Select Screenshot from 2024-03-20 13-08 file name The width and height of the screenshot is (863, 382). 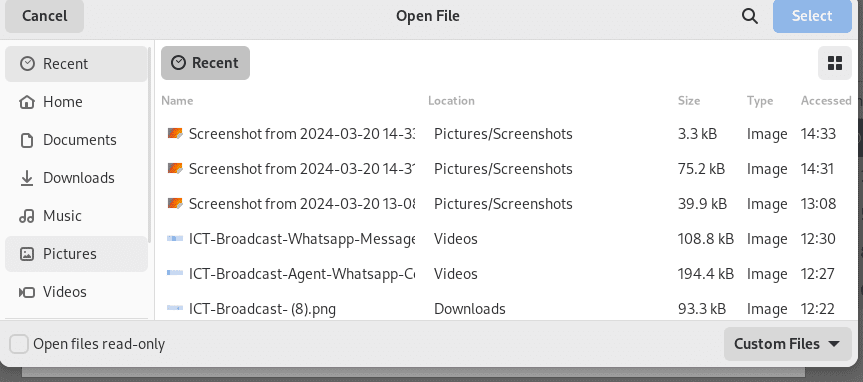(302, 204)
